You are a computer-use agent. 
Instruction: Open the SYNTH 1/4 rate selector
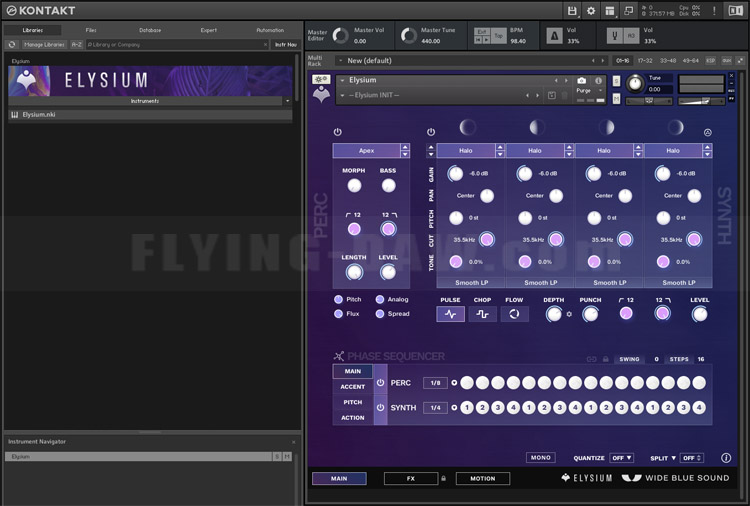435,408
